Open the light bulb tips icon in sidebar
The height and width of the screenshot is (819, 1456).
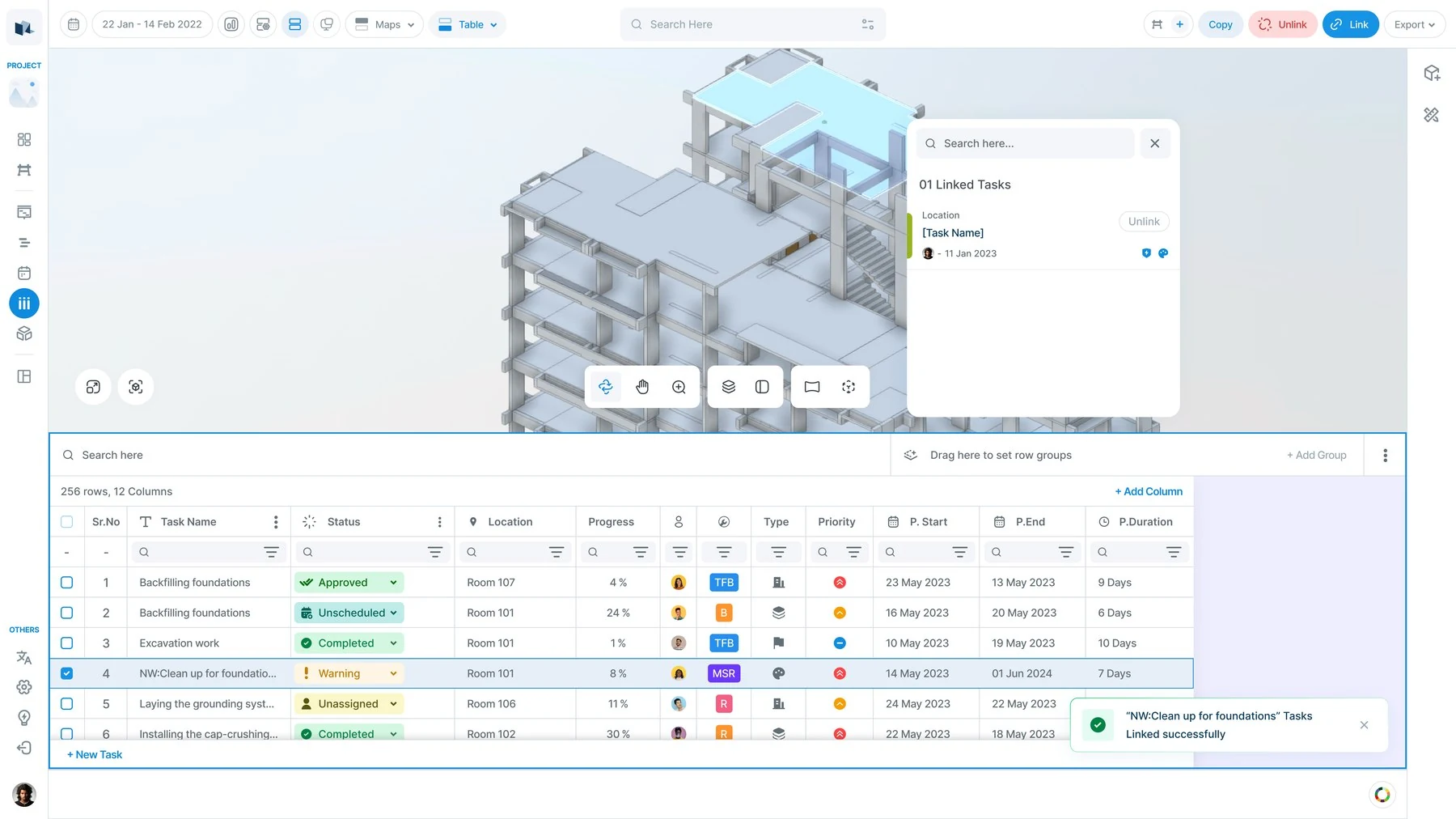click(x=24, y=718)
